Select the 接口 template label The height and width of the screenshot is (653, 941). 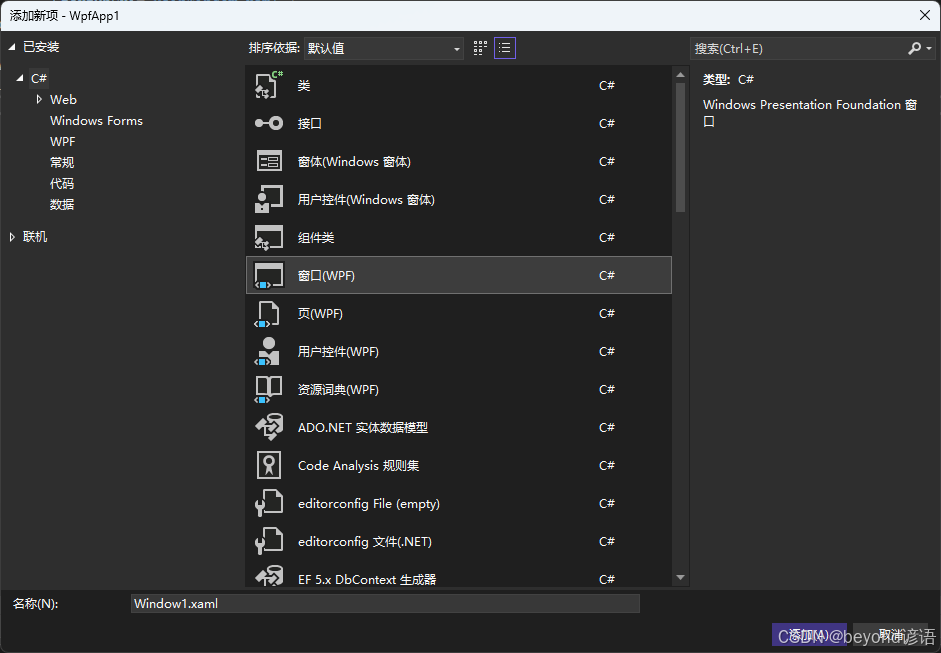(310, 124)
